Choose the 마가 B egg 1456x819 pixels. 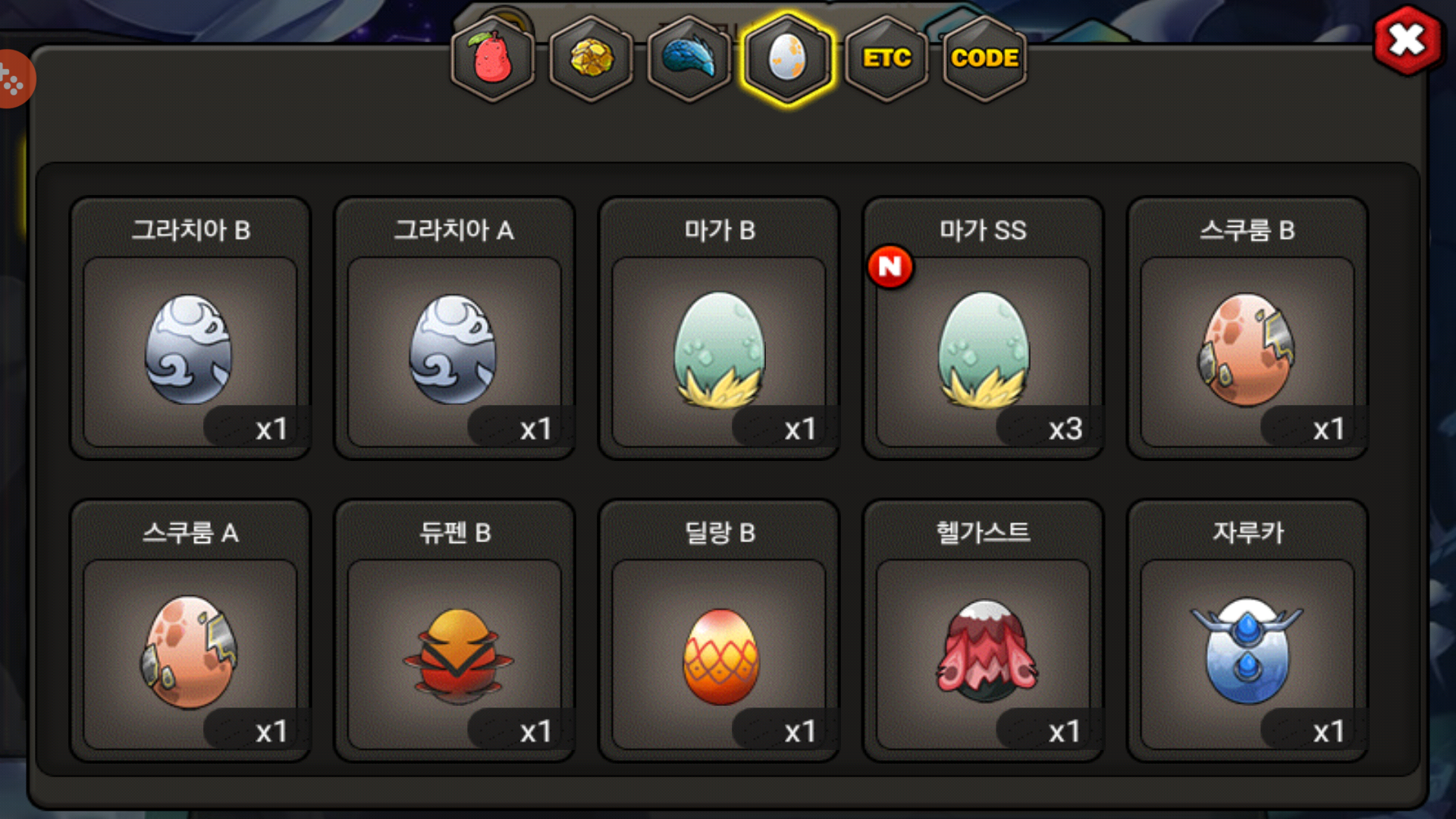[x=719, y=328]
